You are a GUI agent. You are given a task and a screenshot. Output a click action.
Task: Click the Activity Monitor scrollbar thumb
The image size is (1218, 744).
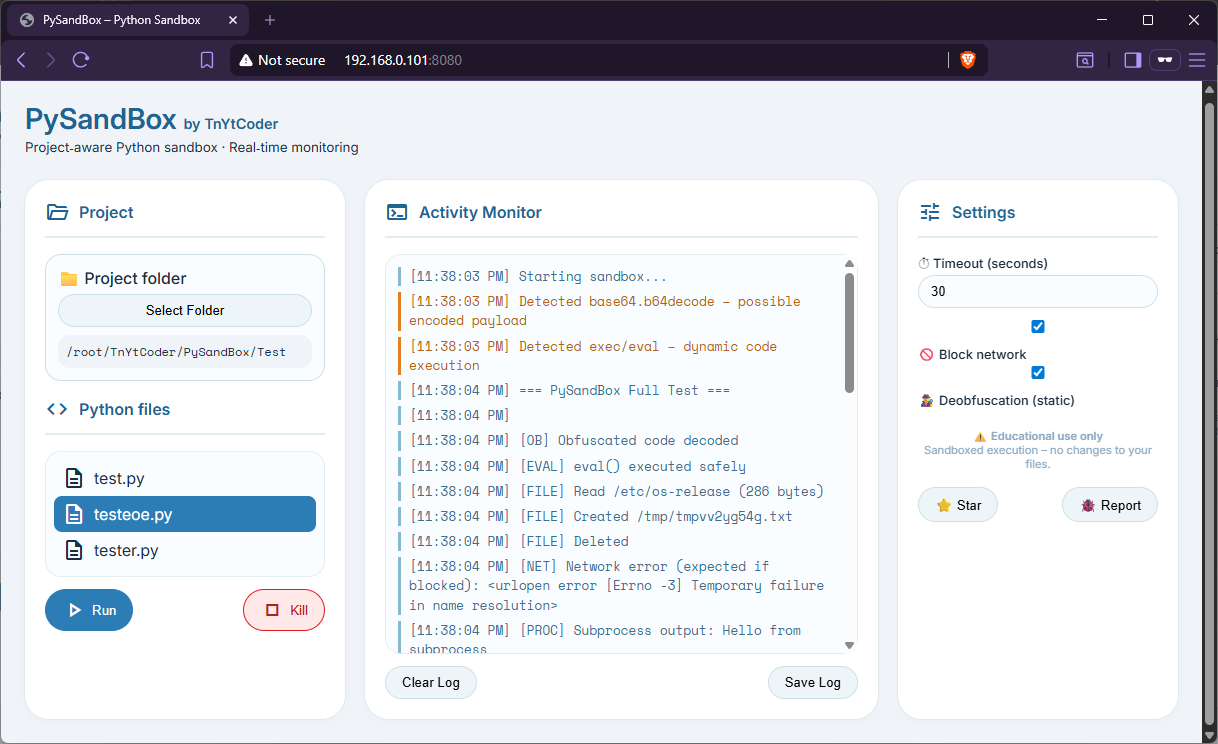point(850,333)
